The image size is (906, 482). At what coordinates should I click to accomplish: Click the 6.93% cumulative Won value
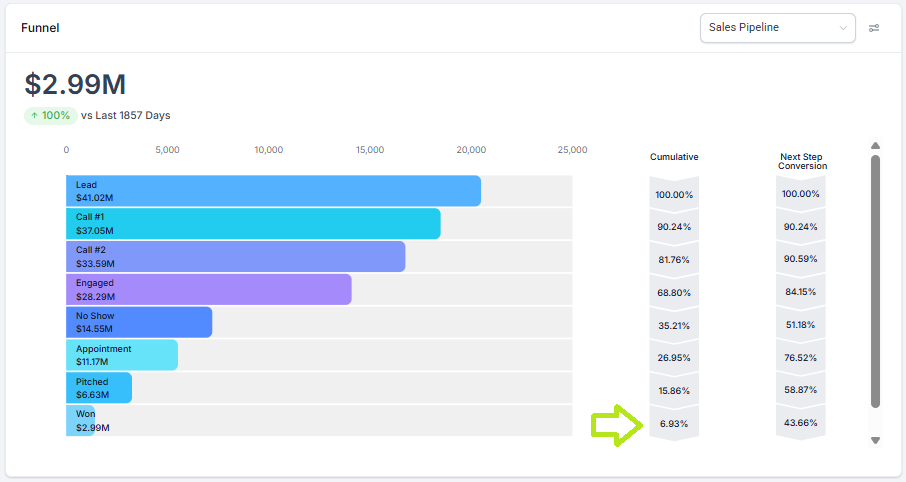[674, 423]
